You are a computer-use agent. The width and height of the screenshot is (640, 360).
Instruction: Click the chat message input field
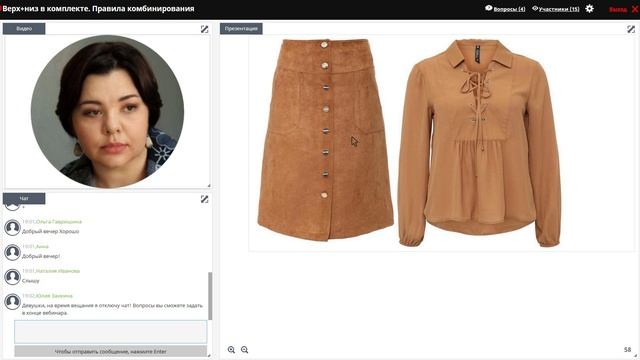(111, 331)
